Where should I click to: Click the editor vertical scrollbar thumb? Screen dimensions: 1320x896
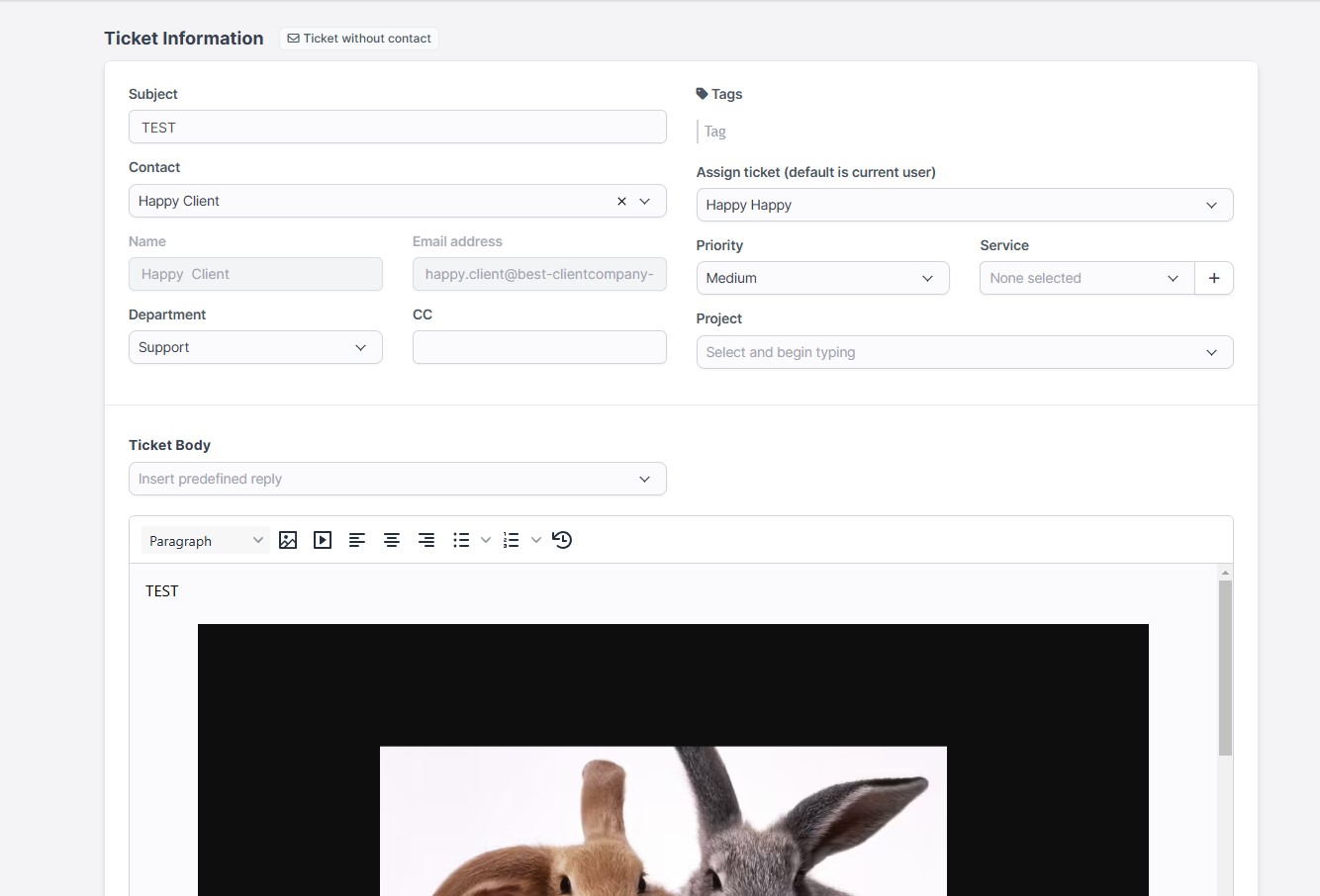1225,668
